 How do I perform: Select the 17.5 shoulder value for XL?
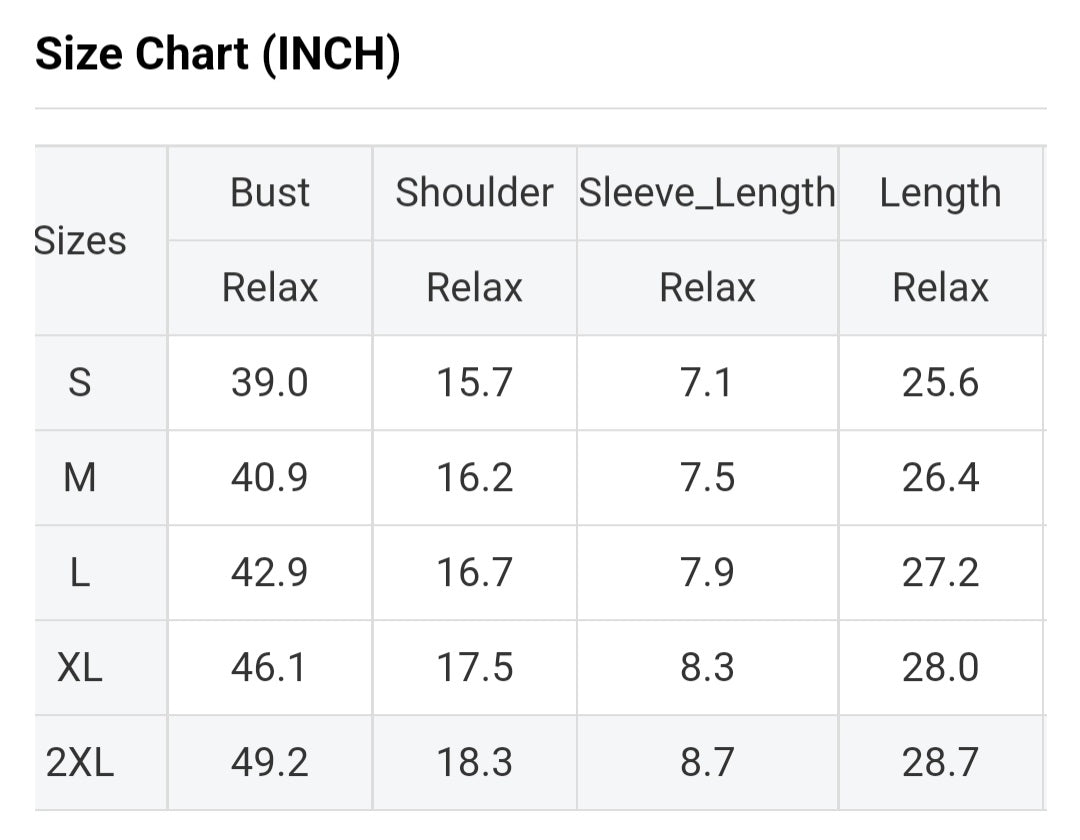click(x=474, y=668)
